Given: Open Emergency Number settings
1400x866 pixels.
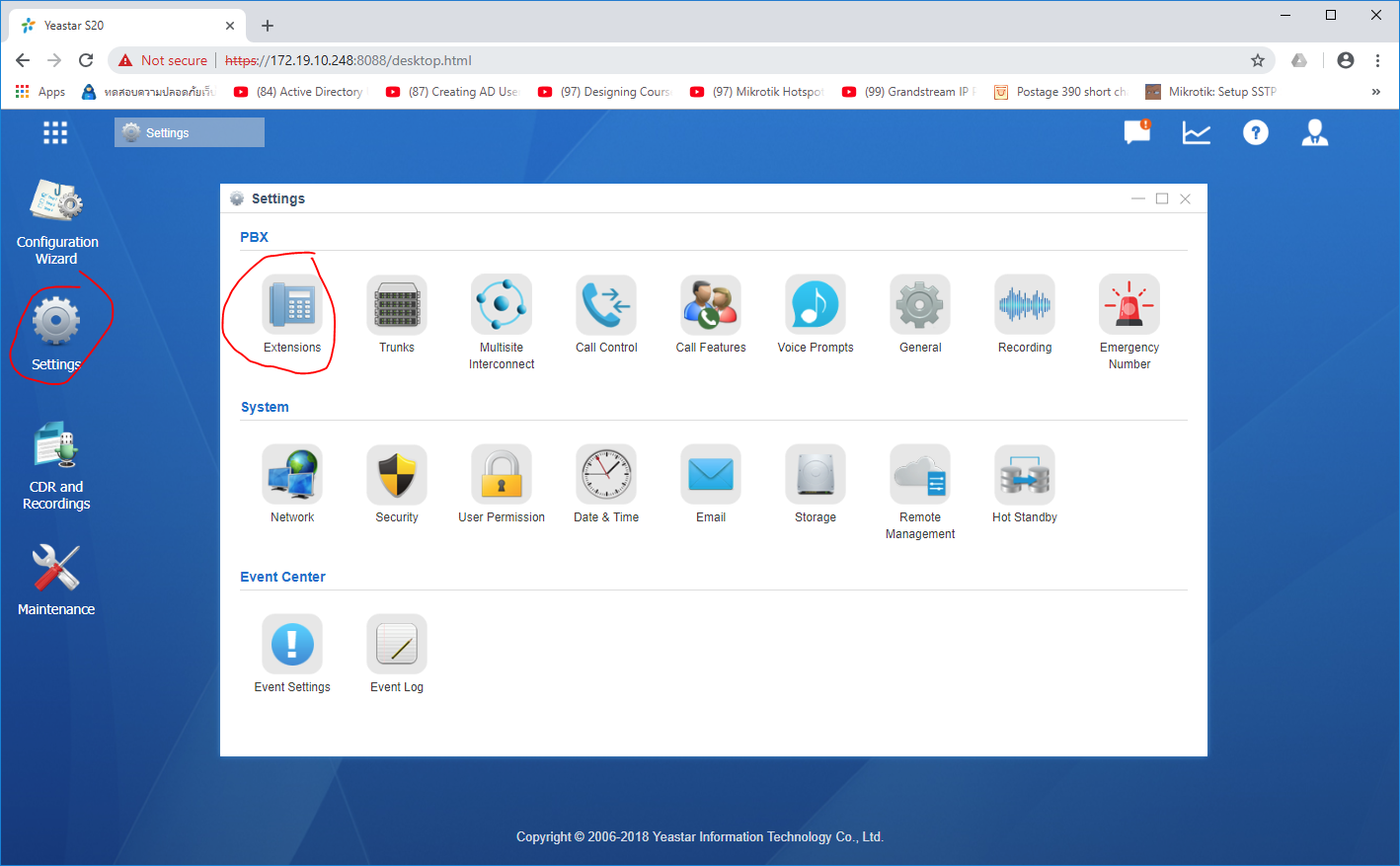Looking at the screenshot, I should click(x=1129, y=323).
